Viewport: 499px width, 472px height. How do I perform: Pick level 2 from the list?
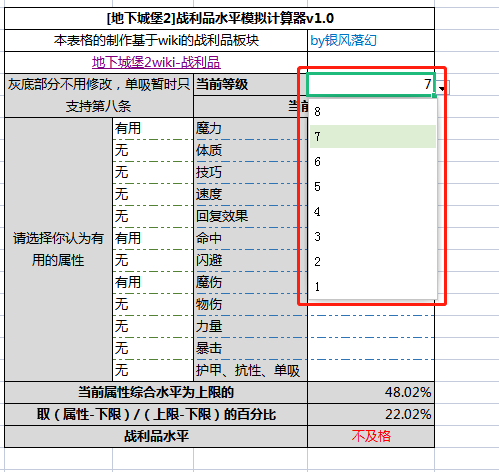point(373,262)
